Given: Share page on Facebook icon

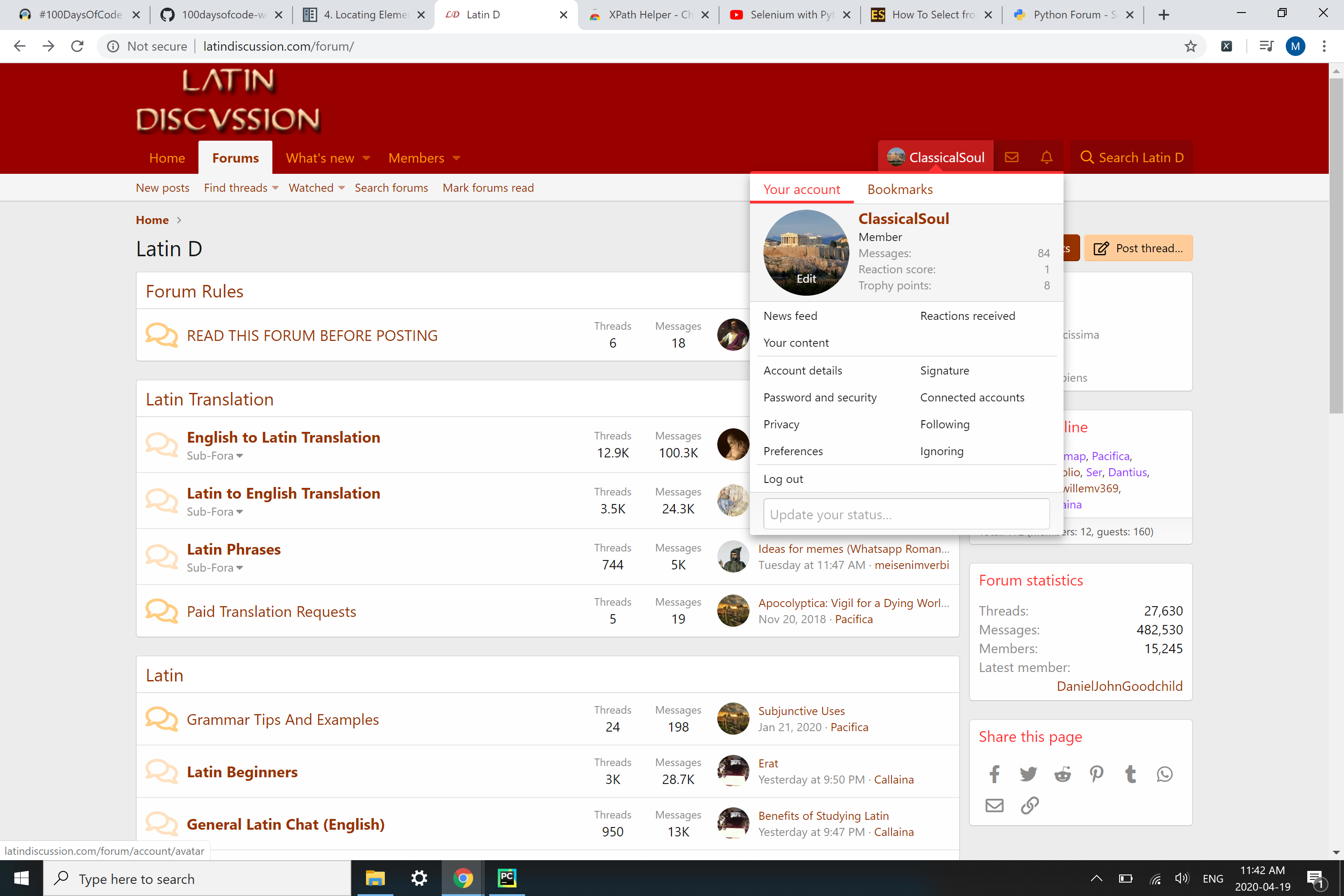Looking at the screenshot, I should pos(994,774).
